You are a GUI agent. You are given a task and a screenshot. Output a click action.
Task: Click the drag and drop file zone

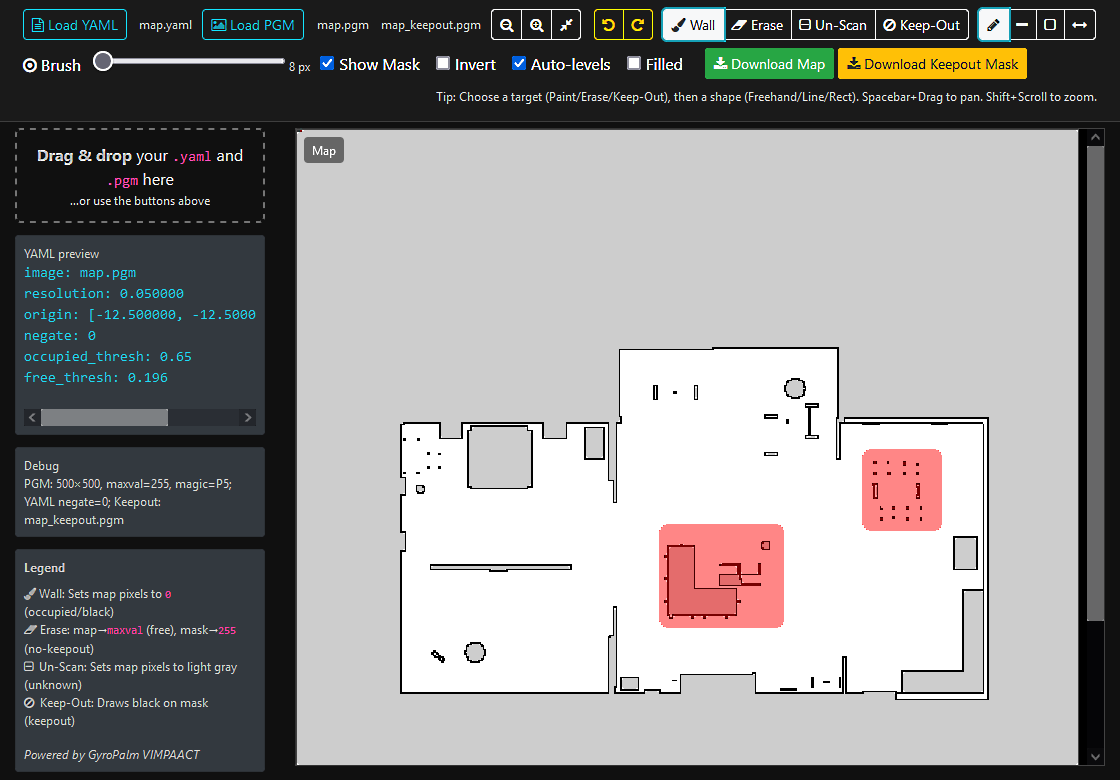coord(140,176)
